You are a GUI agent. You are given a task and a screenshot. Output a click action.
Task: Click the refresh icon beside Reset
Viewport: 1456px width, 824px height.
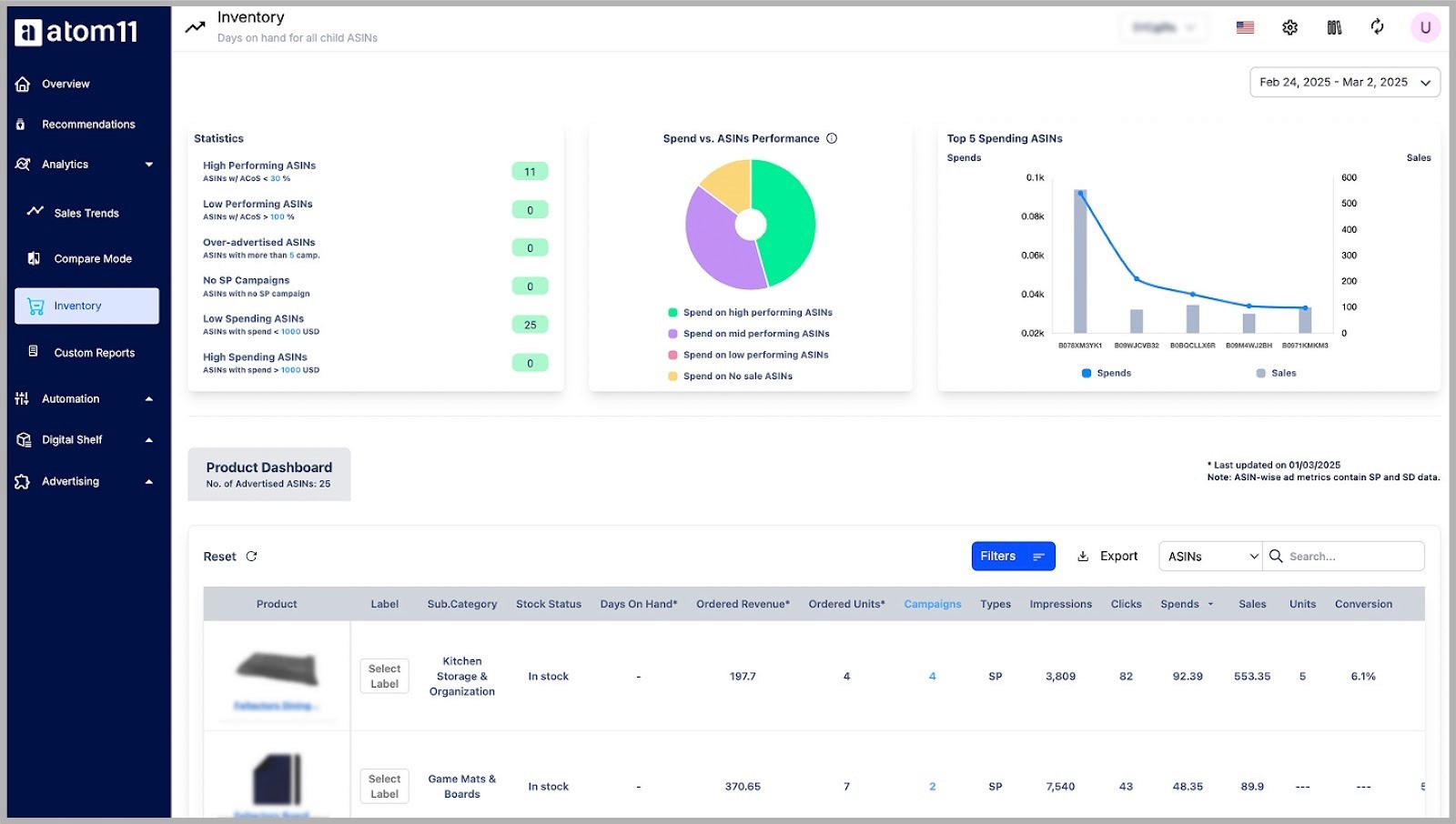click(x=252, y=556)
